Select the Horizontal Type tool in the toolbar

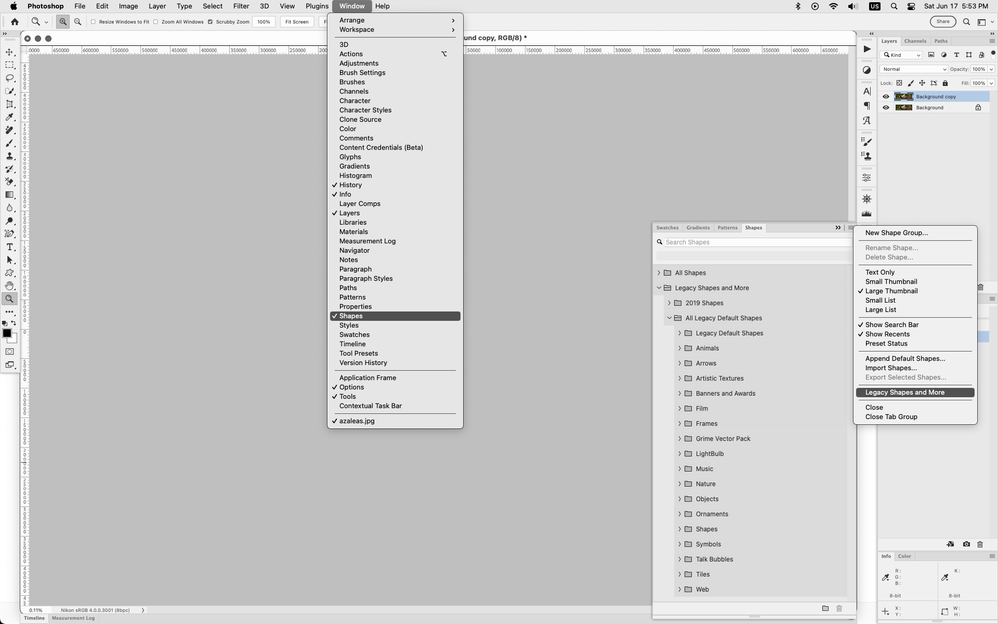tap(10, 247)
